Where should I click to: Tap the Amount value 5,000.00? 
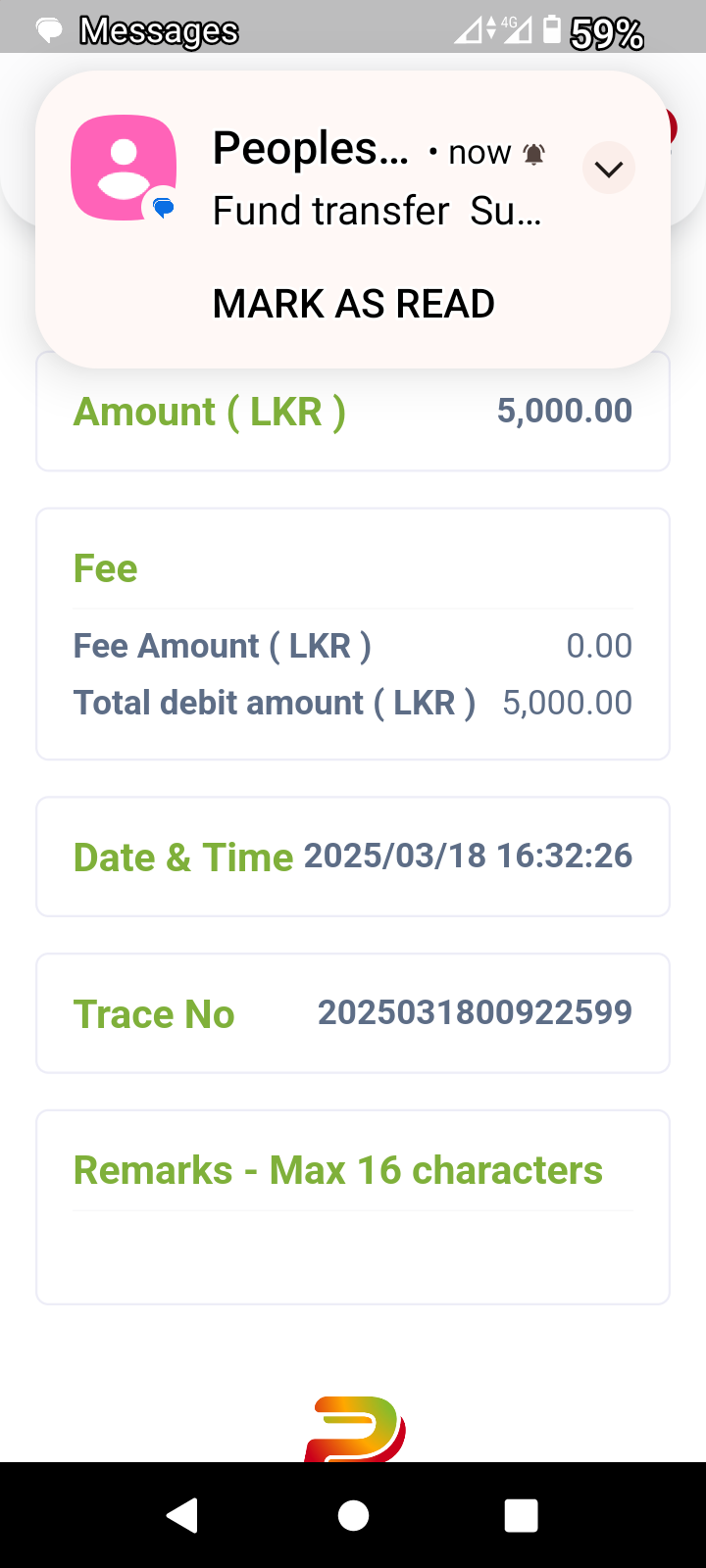[x=564, y=411]
